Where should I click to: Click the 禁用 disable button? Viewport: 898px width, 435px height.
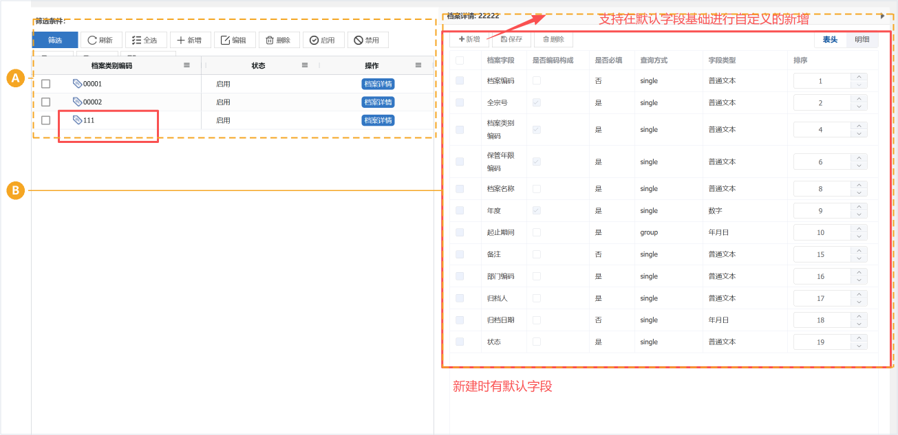pyautogui.click(x=367, y=40)
